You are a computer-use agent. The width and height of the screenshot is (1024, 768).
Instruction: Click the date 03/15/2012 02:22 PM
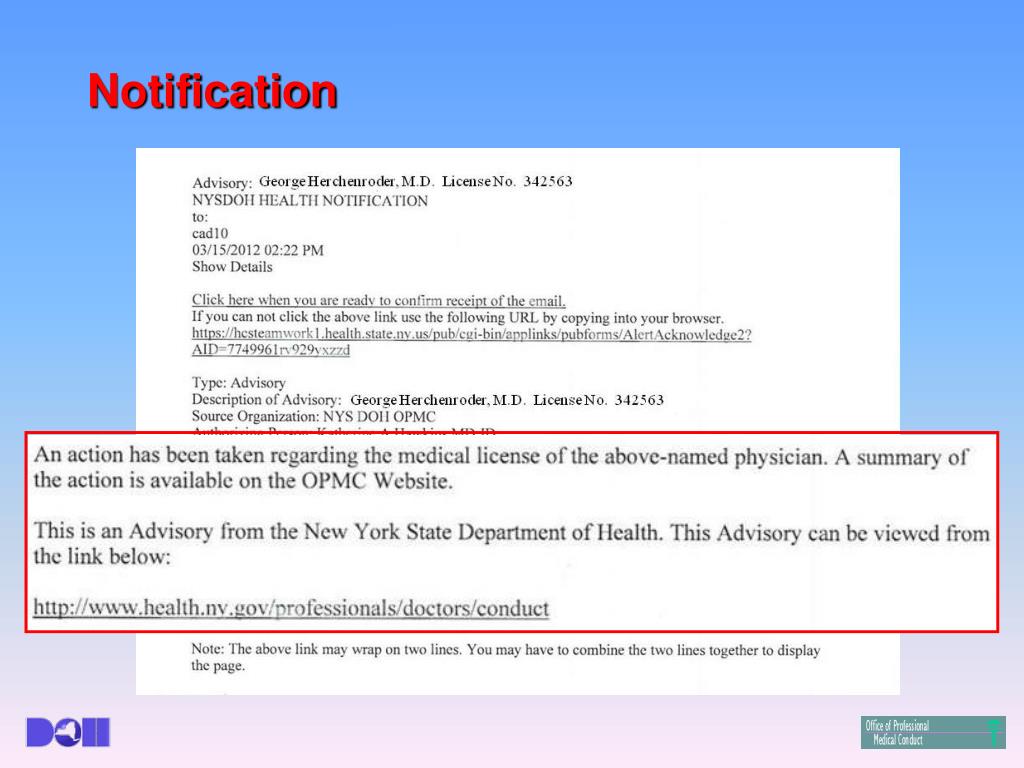coord(257,250)
